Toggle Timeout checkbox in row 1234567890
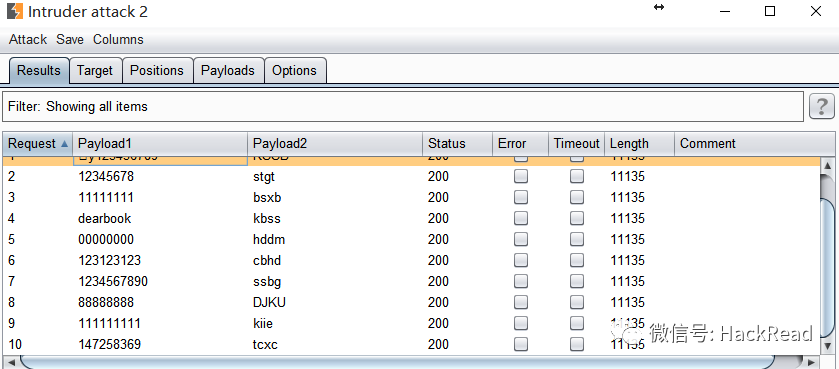Viewport: 839px width, 369px height. click(x=577, y=281)
